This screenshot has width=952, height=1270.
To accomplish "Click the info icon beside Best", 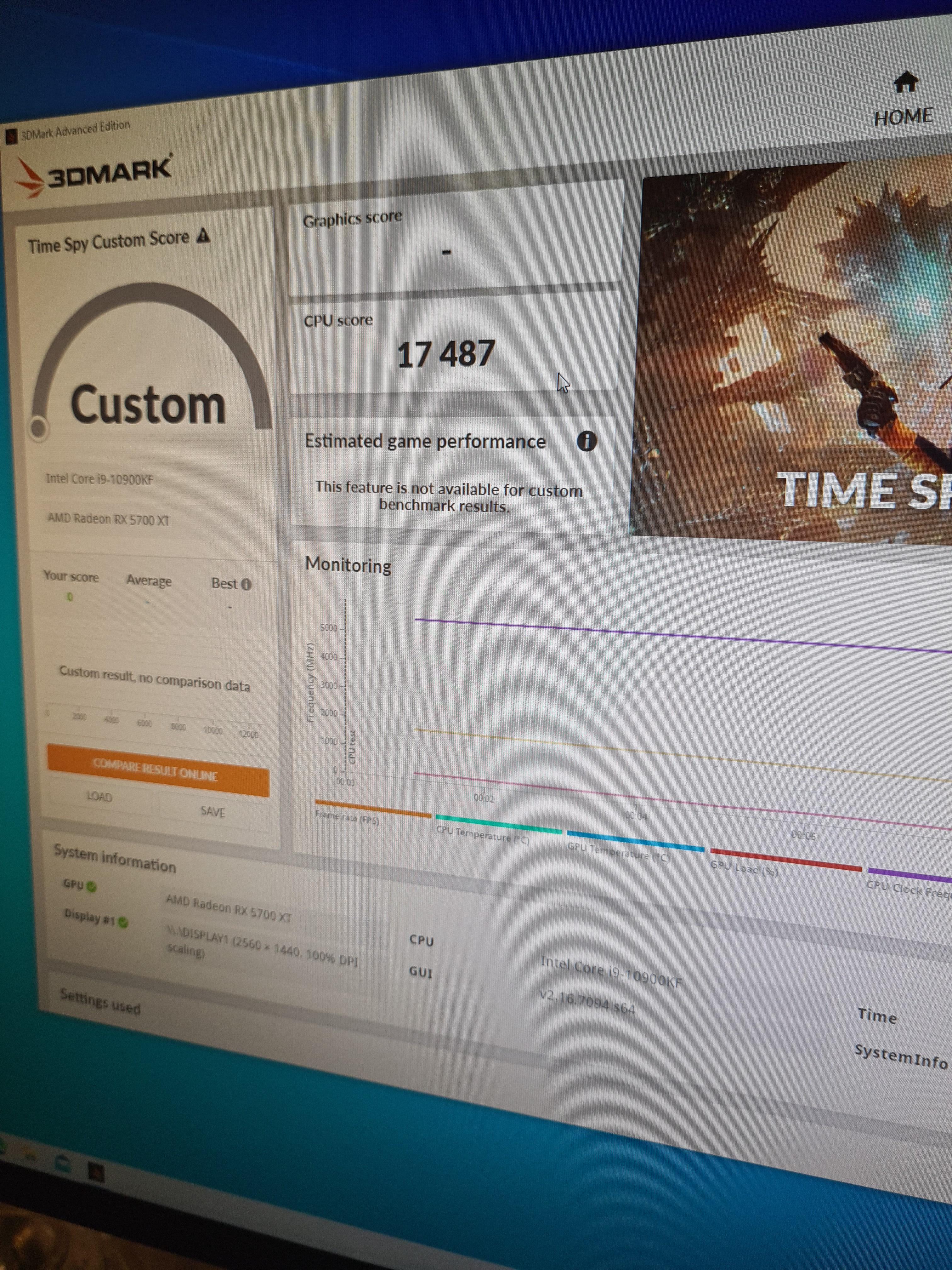I will [x=246, y=585].
